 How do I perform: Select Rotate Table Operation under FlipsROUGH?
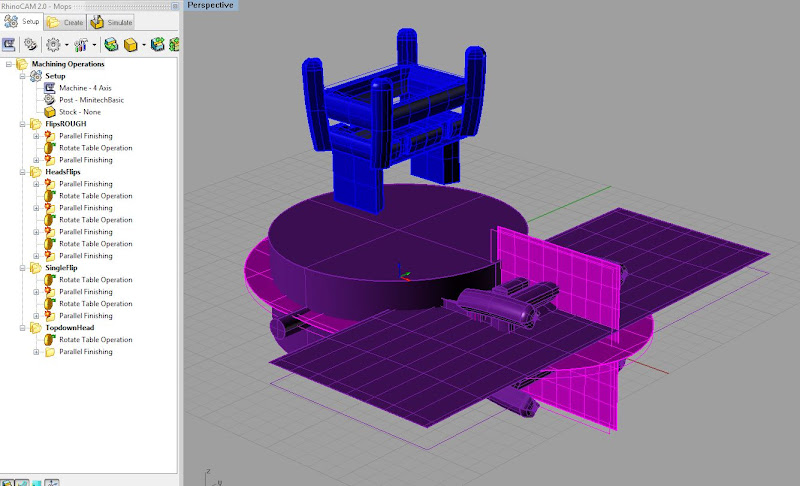coord(95,148)
